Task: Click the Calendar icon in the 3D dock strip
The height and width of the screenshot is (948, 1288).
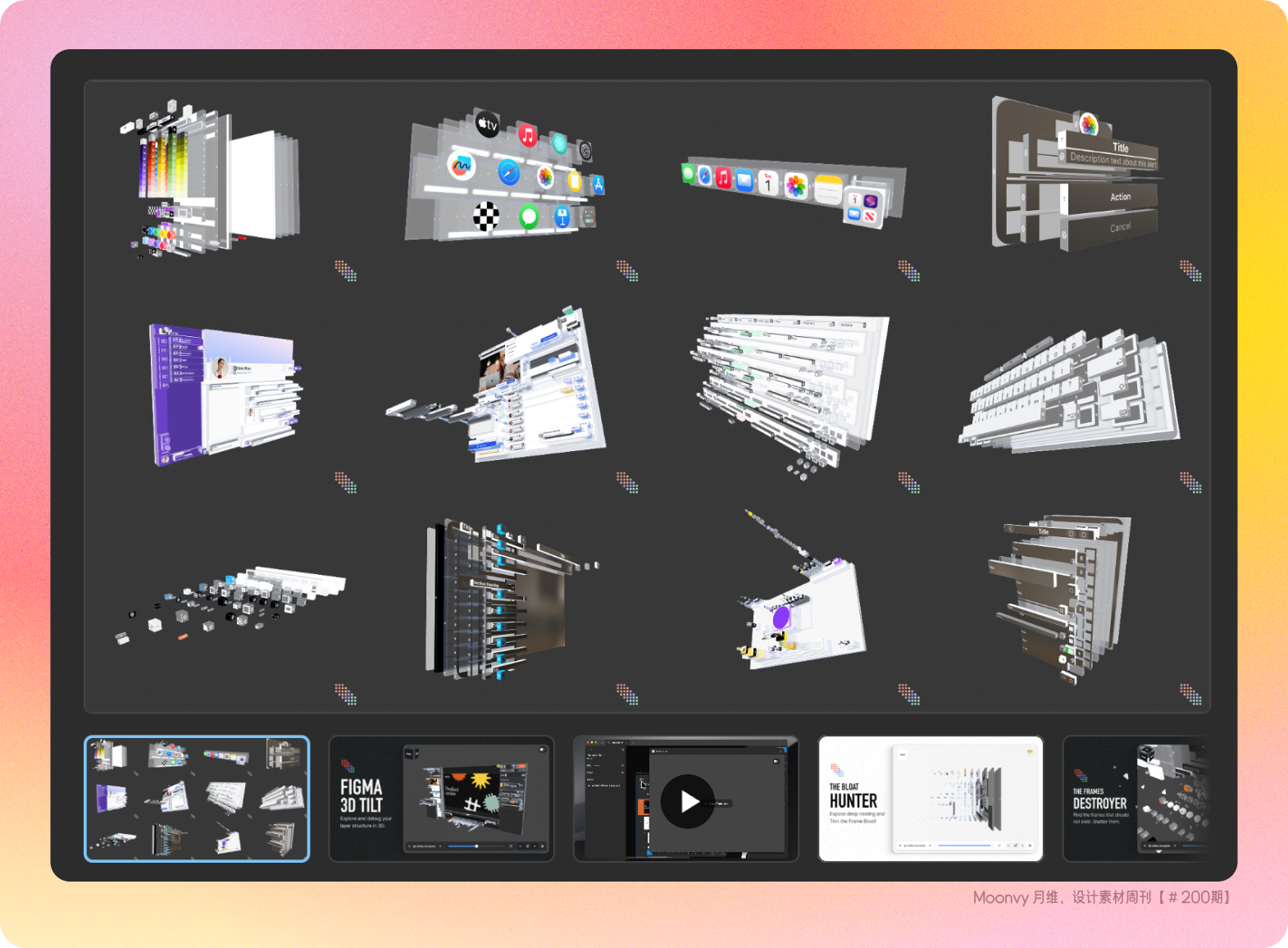Action: pyautogui.click(x=767, y=183)
